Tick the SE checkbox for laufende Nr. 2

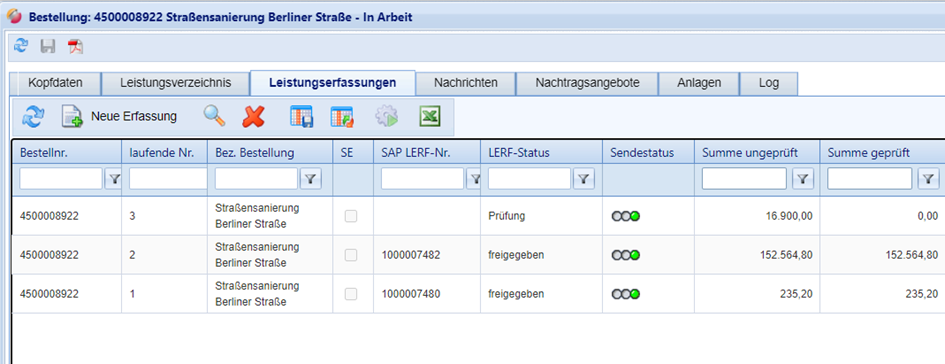pos(351,255)
